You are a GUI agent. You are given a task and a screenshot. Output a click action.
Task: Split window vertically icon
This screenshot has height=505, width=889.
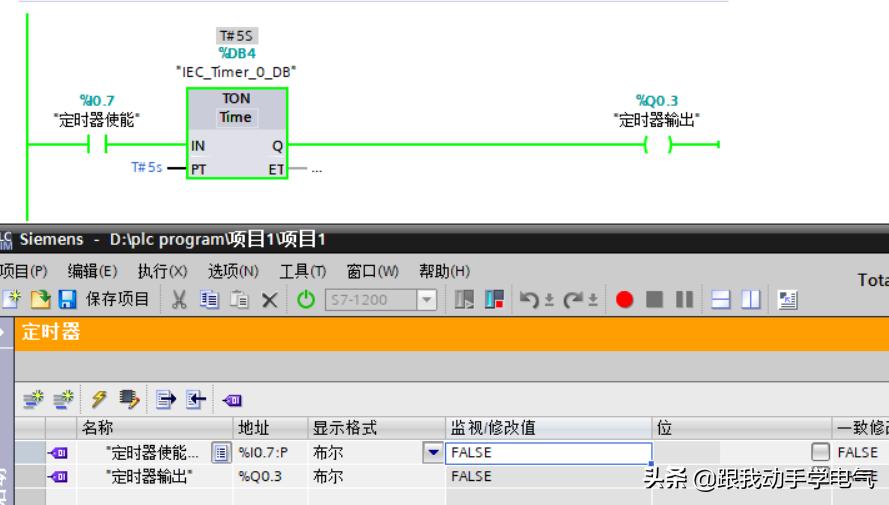[751, 299]
